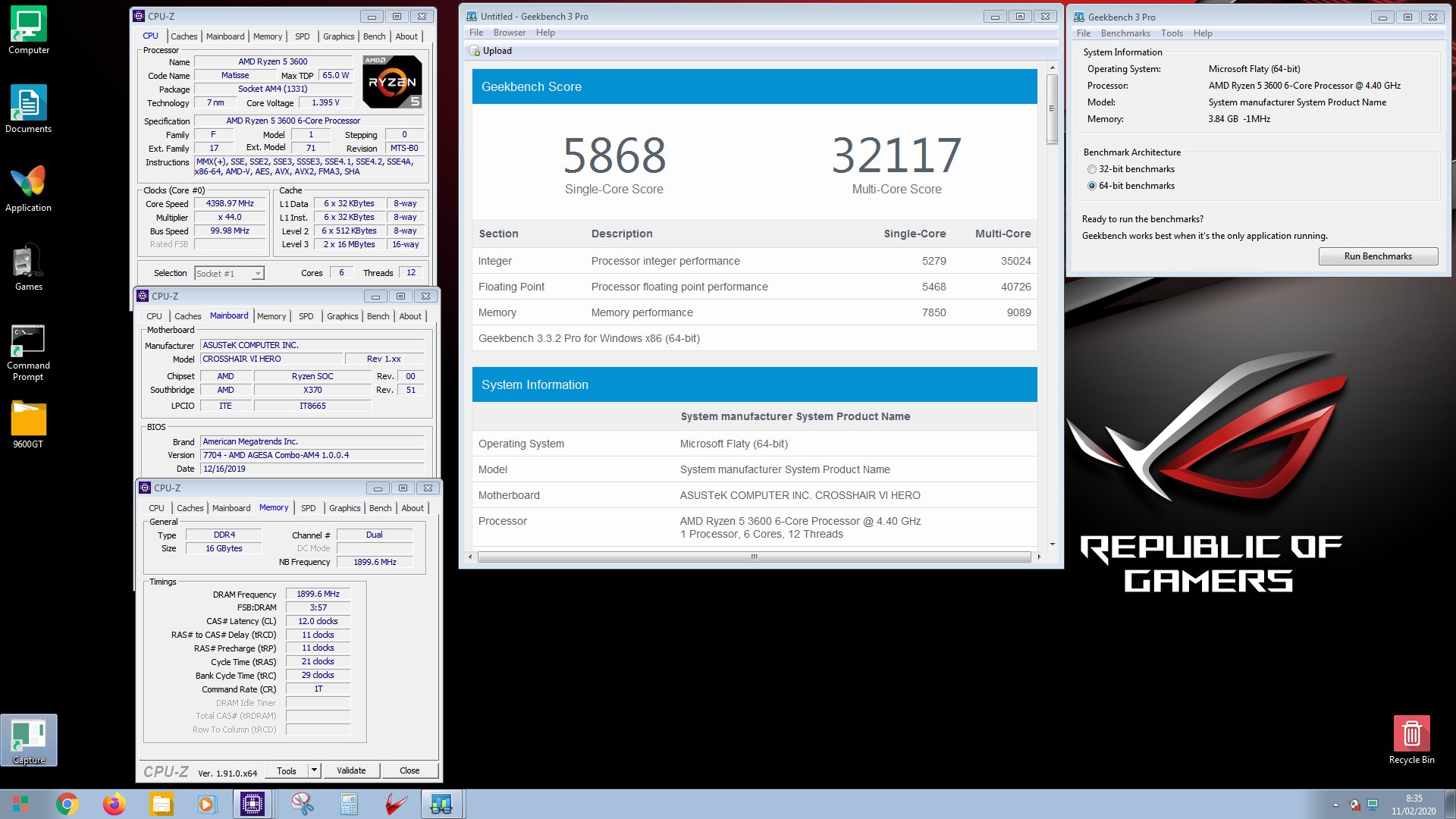
Task: Open Windows Media Player from the taskbar
Action: pos(206,804)
